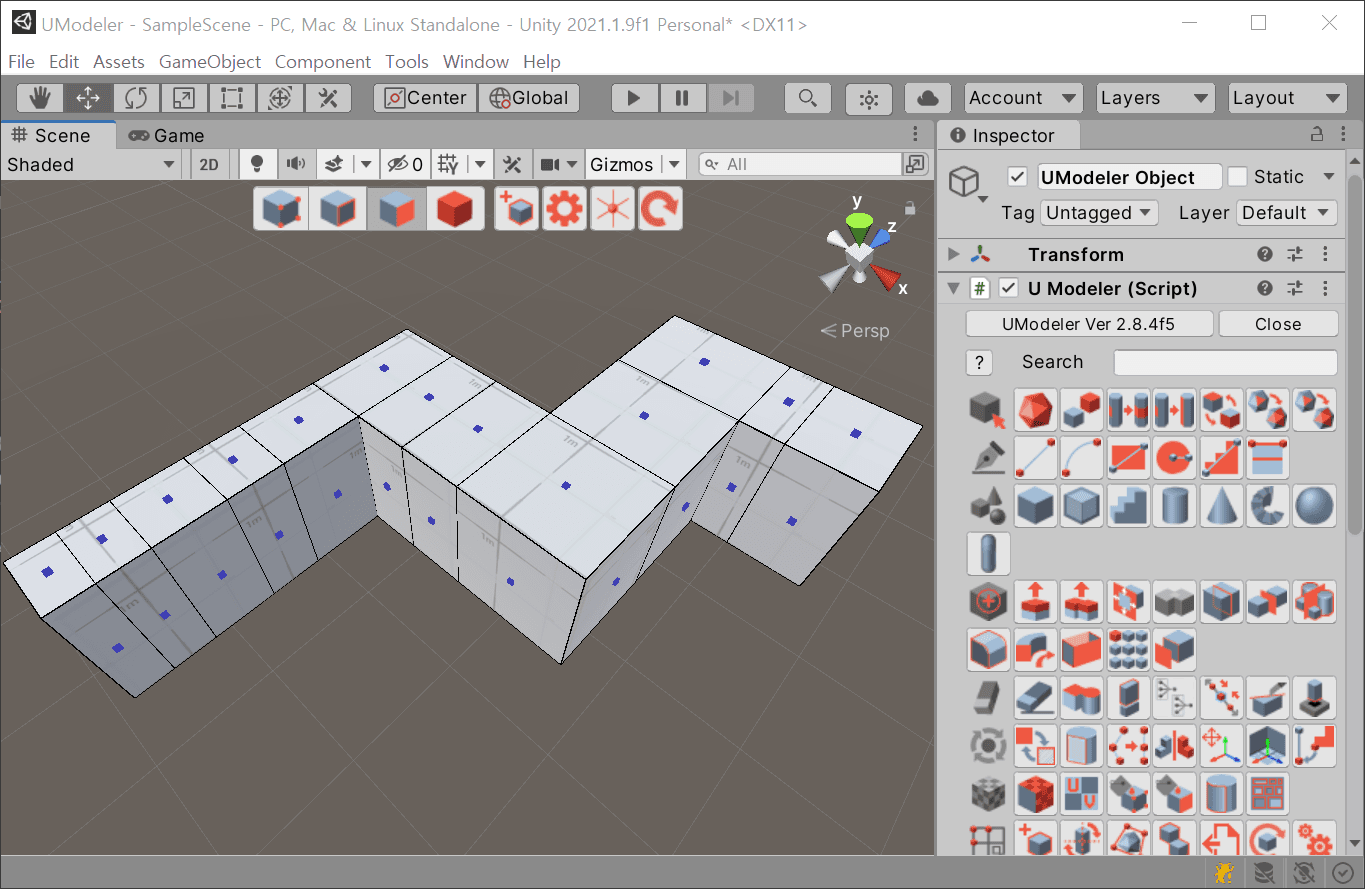Toggle the UModeler Object active checkbox
Image resolution: width=1365 pixels, height=889 pixels.
tap(1018, 177)
